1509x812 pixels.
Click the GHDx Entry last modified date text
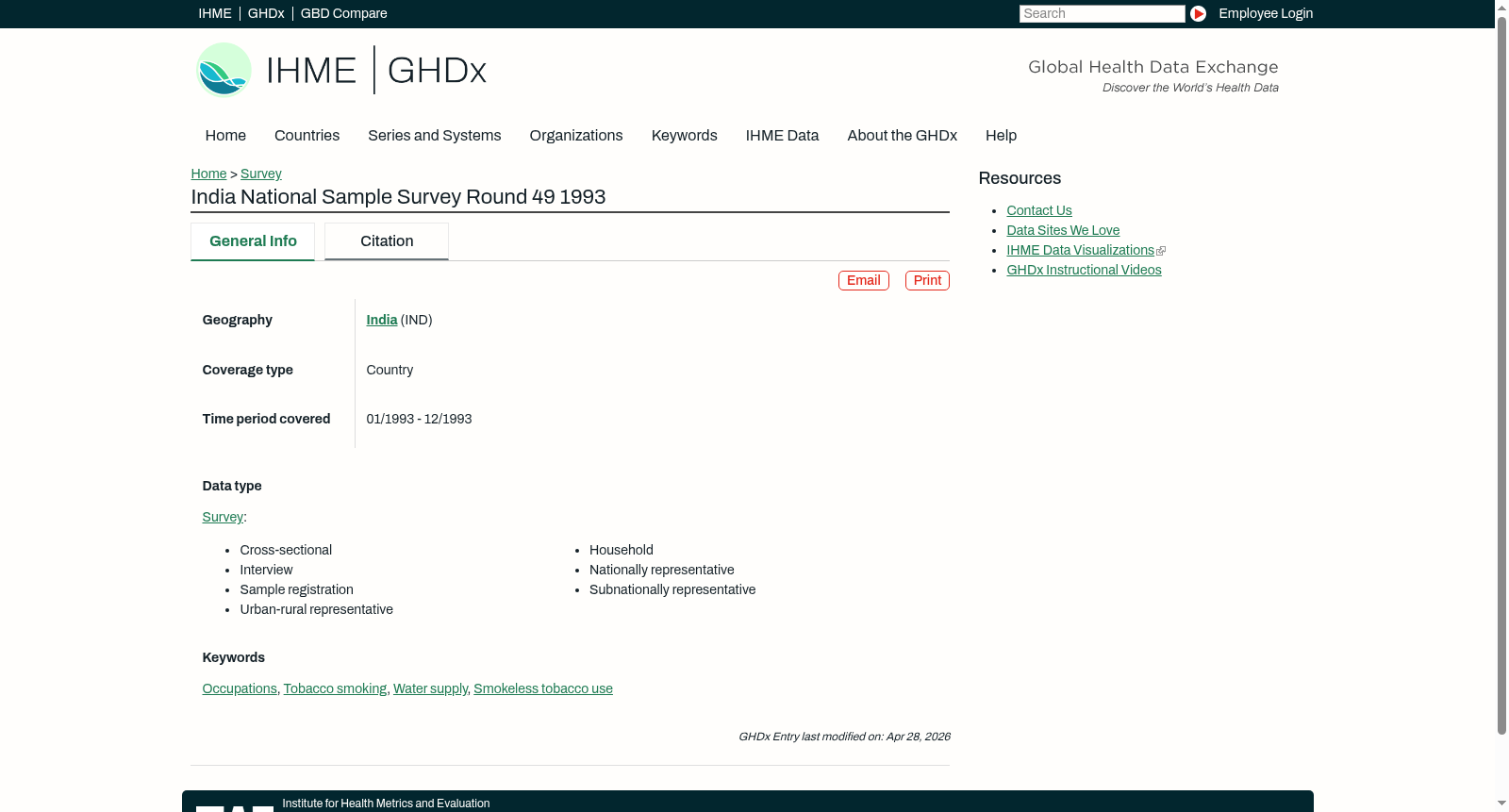[x=844, y=737]
